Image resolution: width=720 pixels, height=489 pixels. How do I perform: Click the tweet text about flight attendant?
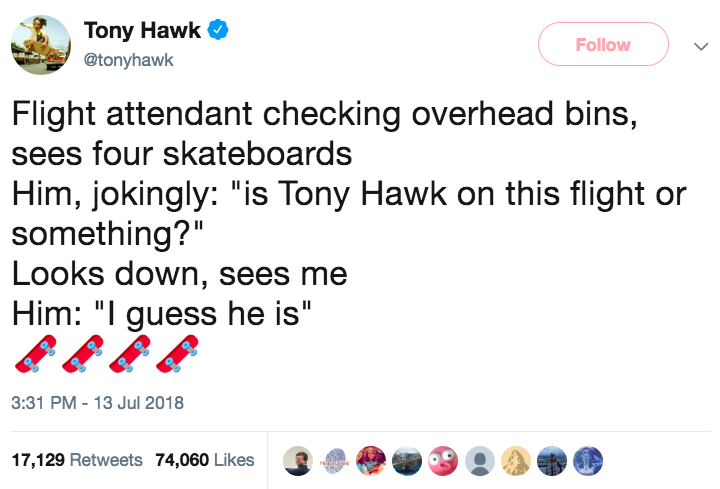349,214
